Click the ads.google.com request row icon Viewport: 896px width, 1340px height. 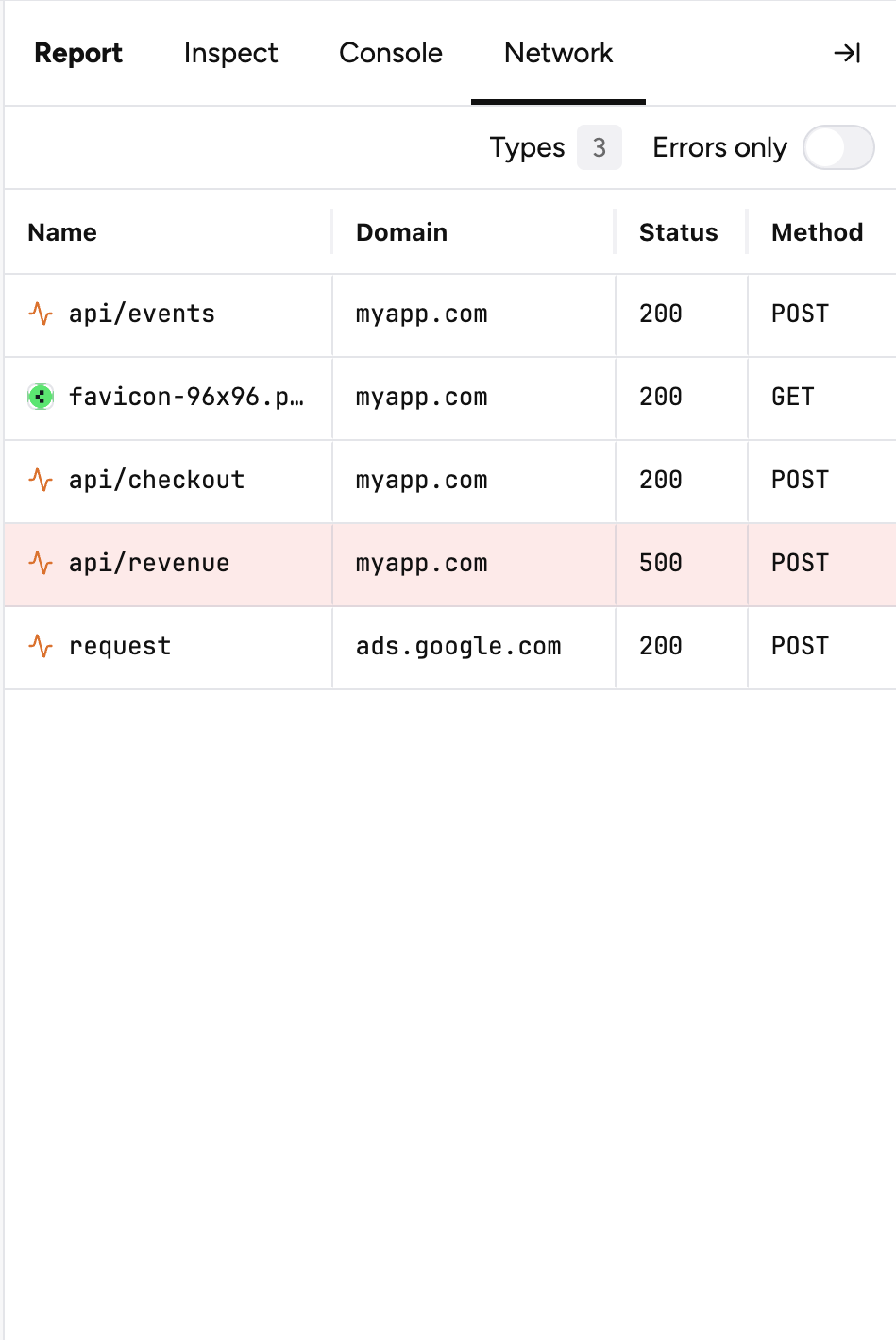coord(41,646)
